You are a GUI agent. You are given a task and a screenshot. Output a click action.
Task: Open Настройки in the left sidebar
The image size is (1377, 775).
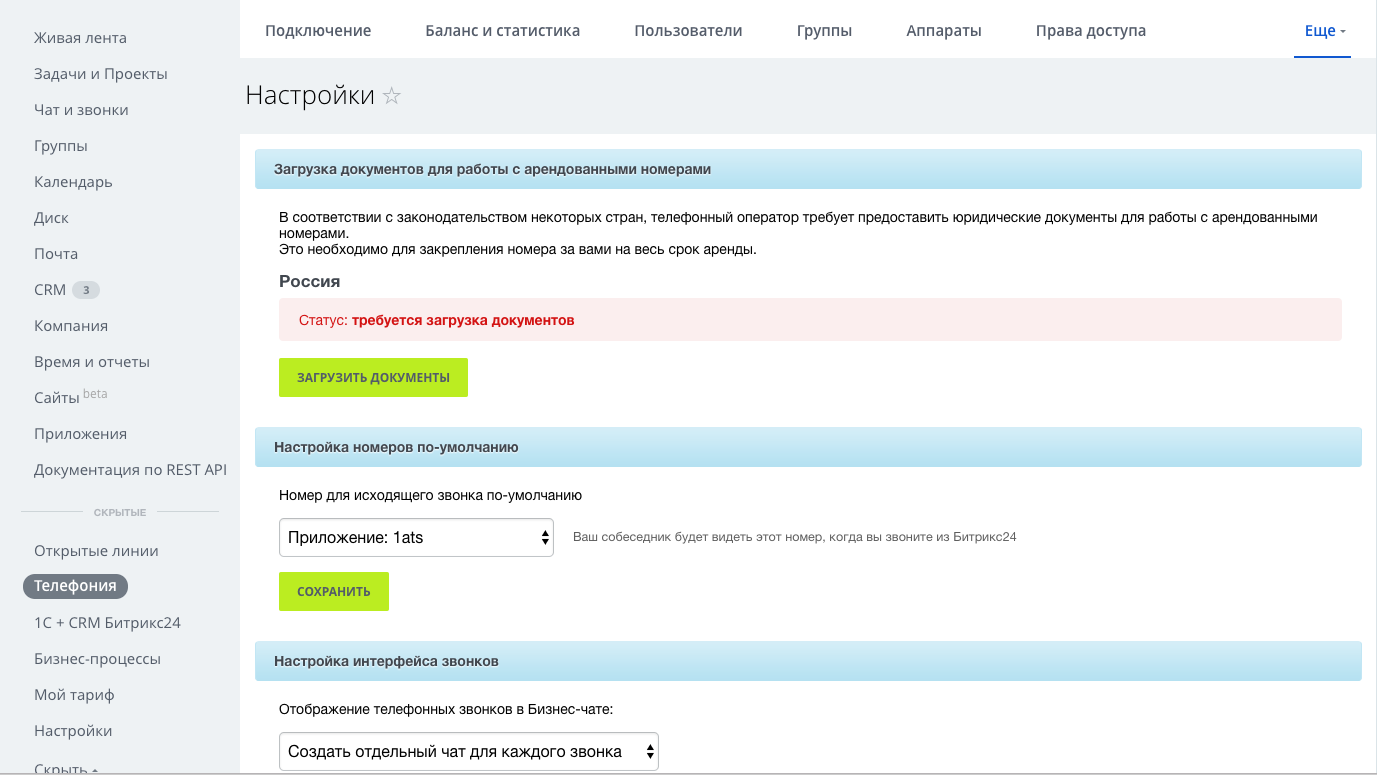[x=73, y=731]
